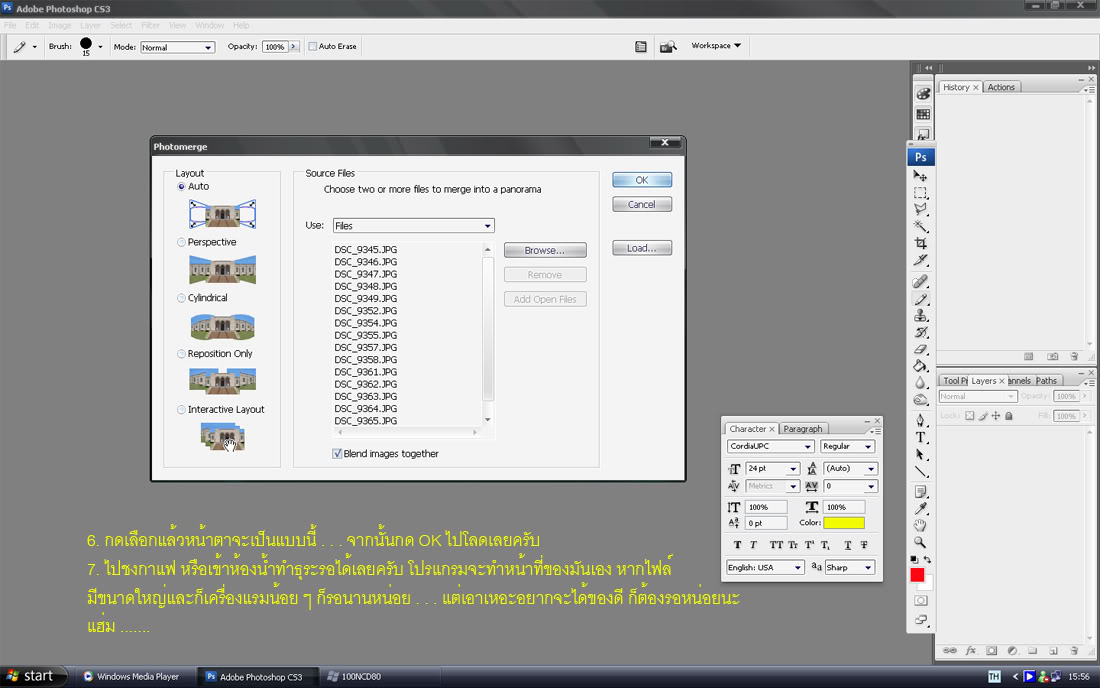Choose the Clone Stamp tool

pyautogui.click(x=920, y=316)
